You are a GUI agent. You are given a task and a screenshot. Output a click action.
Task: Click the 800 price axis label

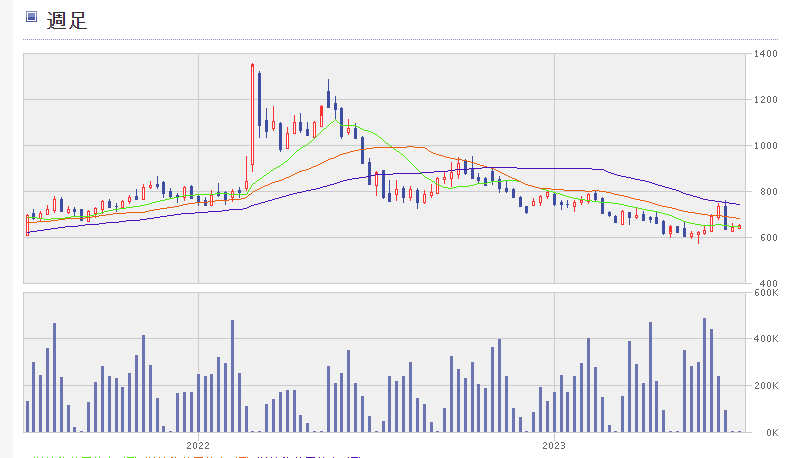click(766, 192)
